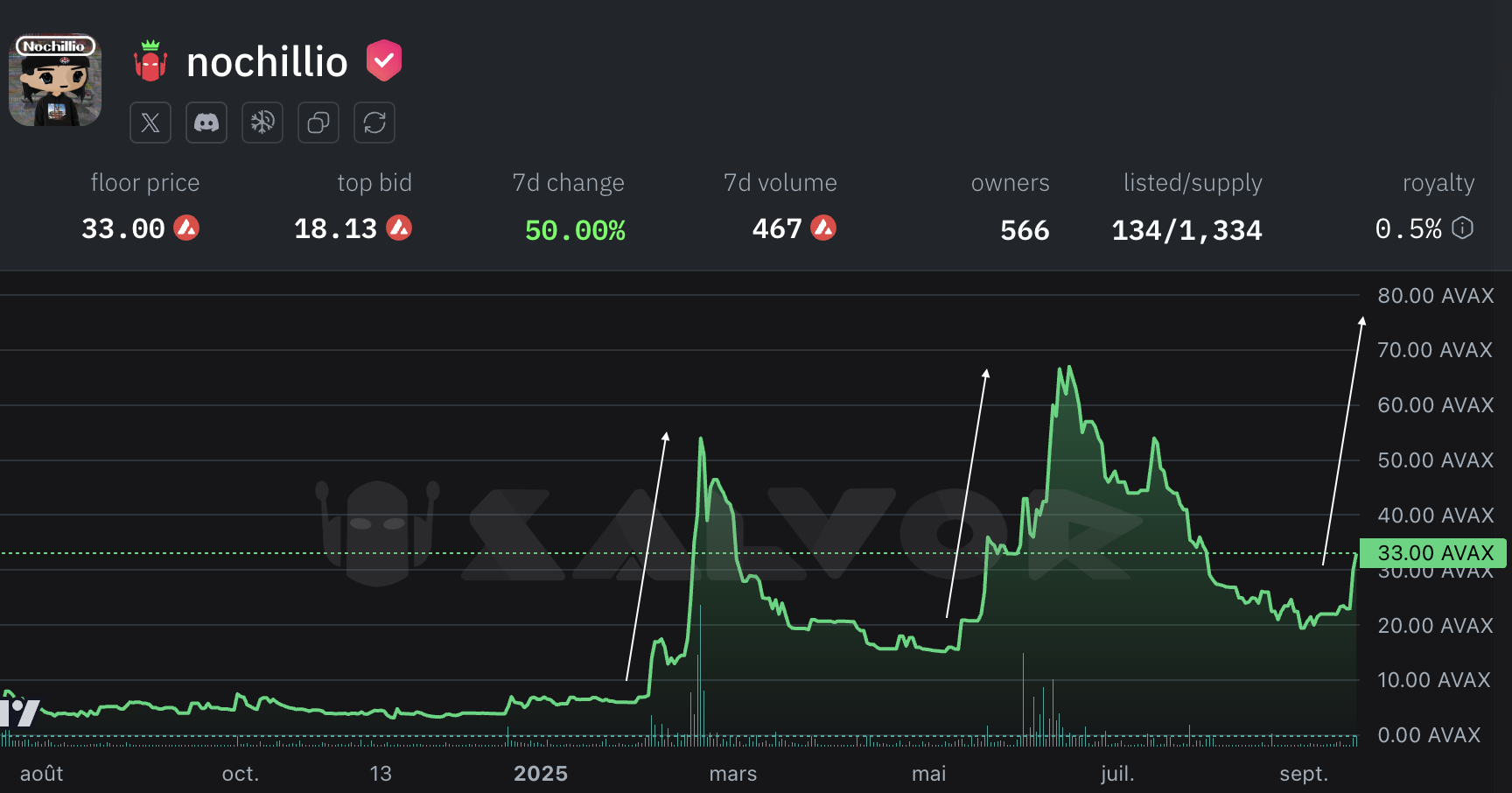Open the X (Twitter) profile link
Viewport: 1512px width, 793px height.
[150, 123]
